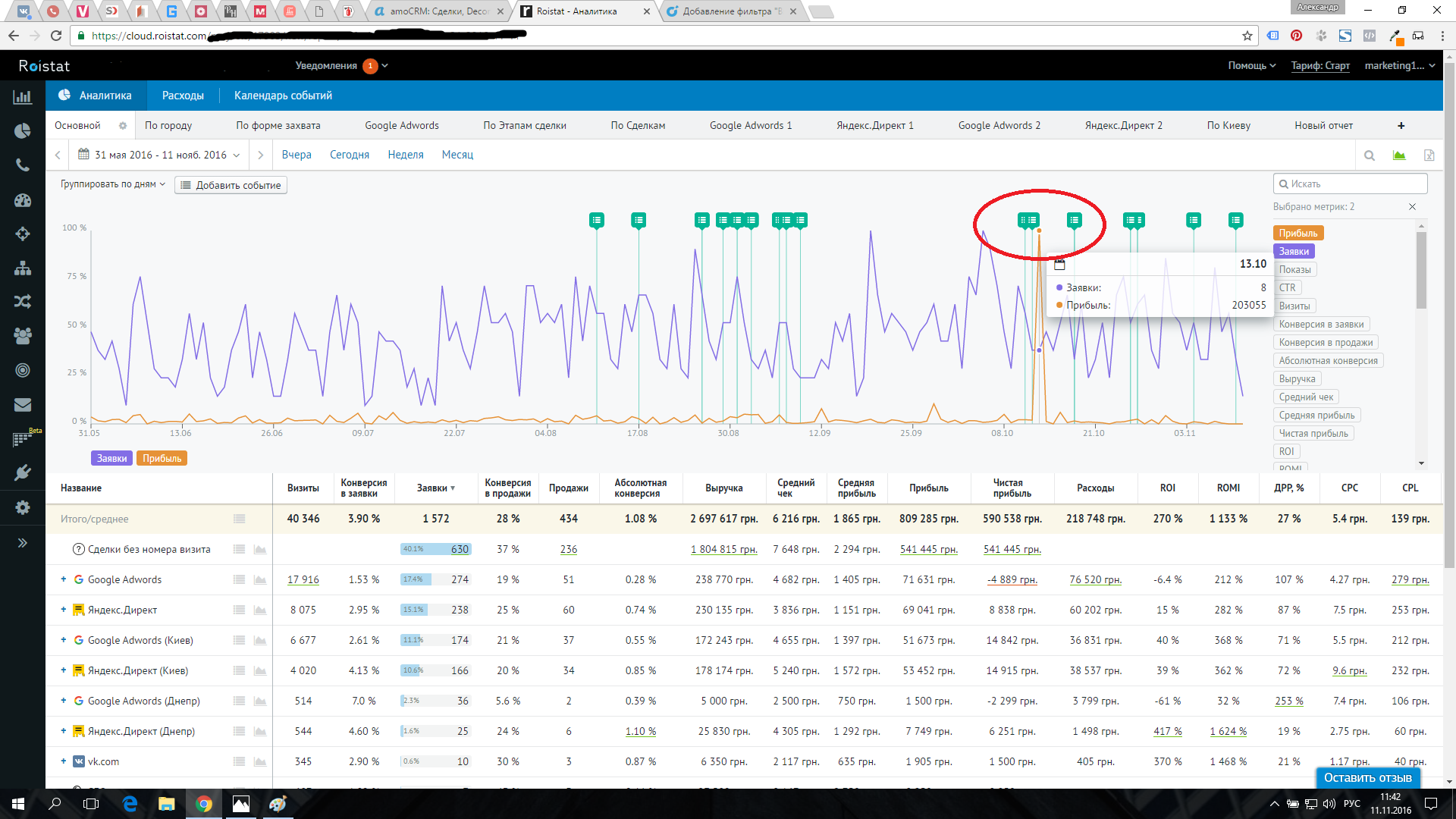Add new report with plus icon
This screenshot has height=819, width=1456.
1401,126
